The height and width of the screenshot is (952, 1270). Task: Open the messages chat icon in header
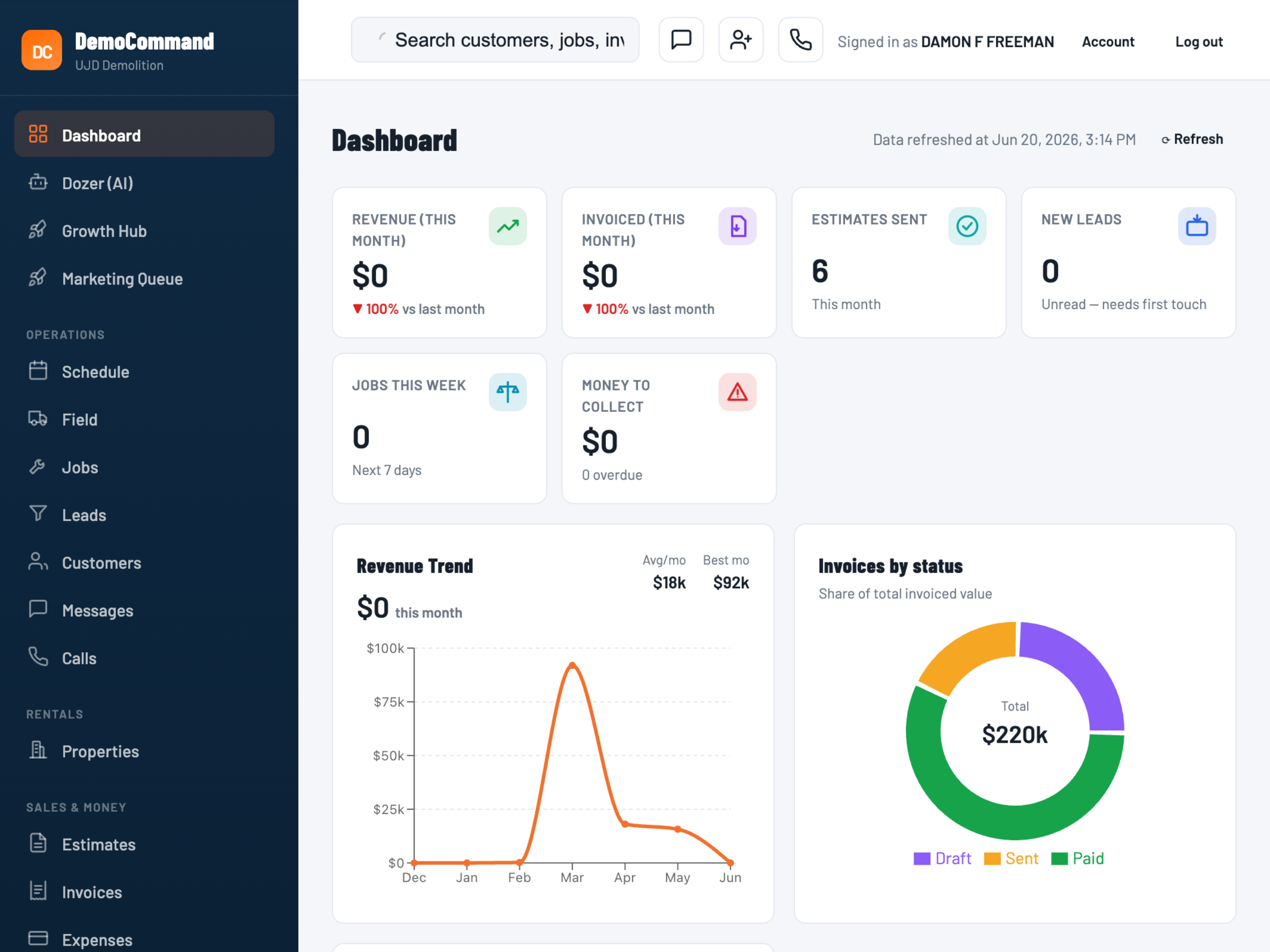click(x=681, y=40)
